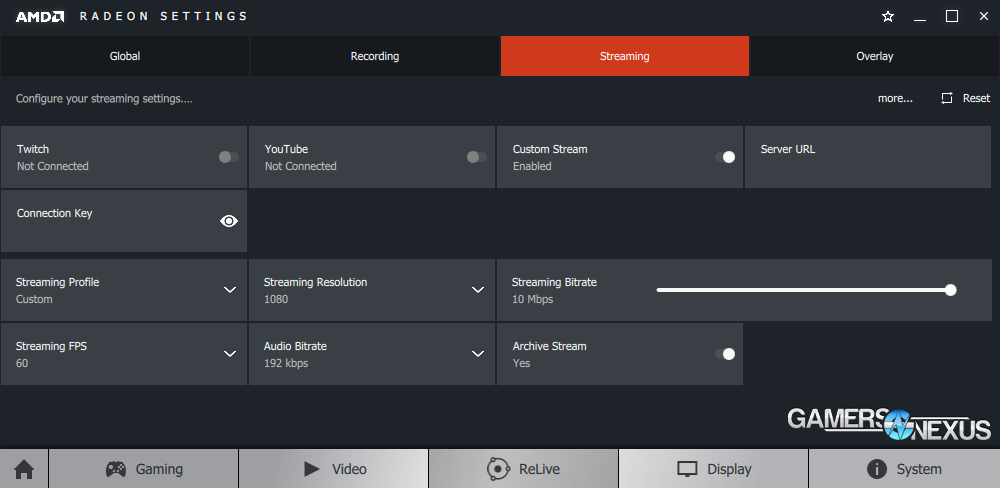The height and width of the screenshot is (488, 1000).
Task: Close the Radeon Settings window
Action: pos(983,17)
